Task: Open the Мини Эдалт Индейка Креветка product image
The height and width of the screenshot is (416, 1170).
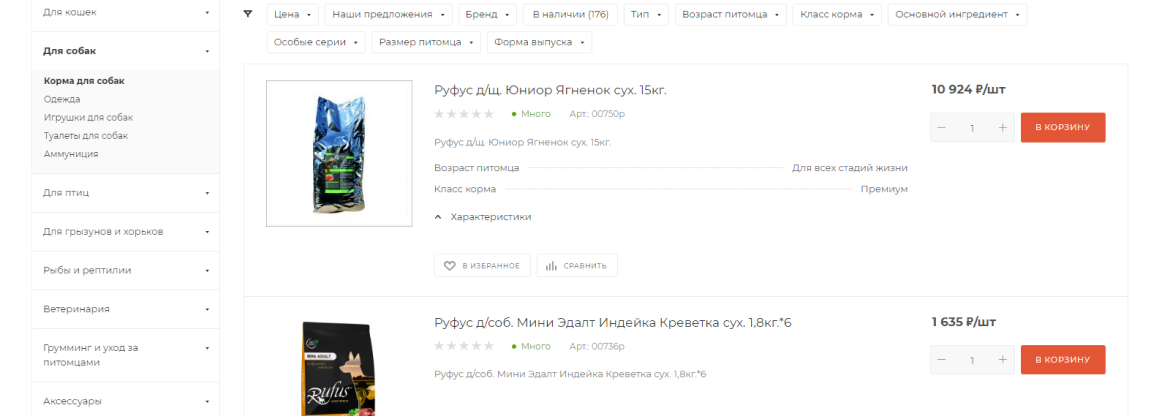Action: point(340,368)
